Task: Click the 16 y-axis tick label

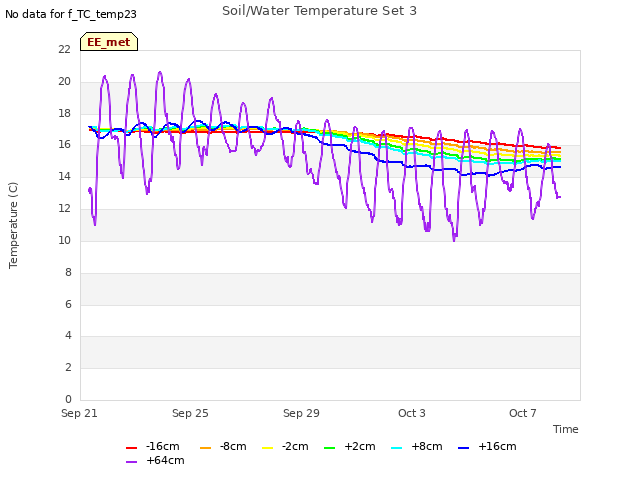Action: click(x=64, y=145)
